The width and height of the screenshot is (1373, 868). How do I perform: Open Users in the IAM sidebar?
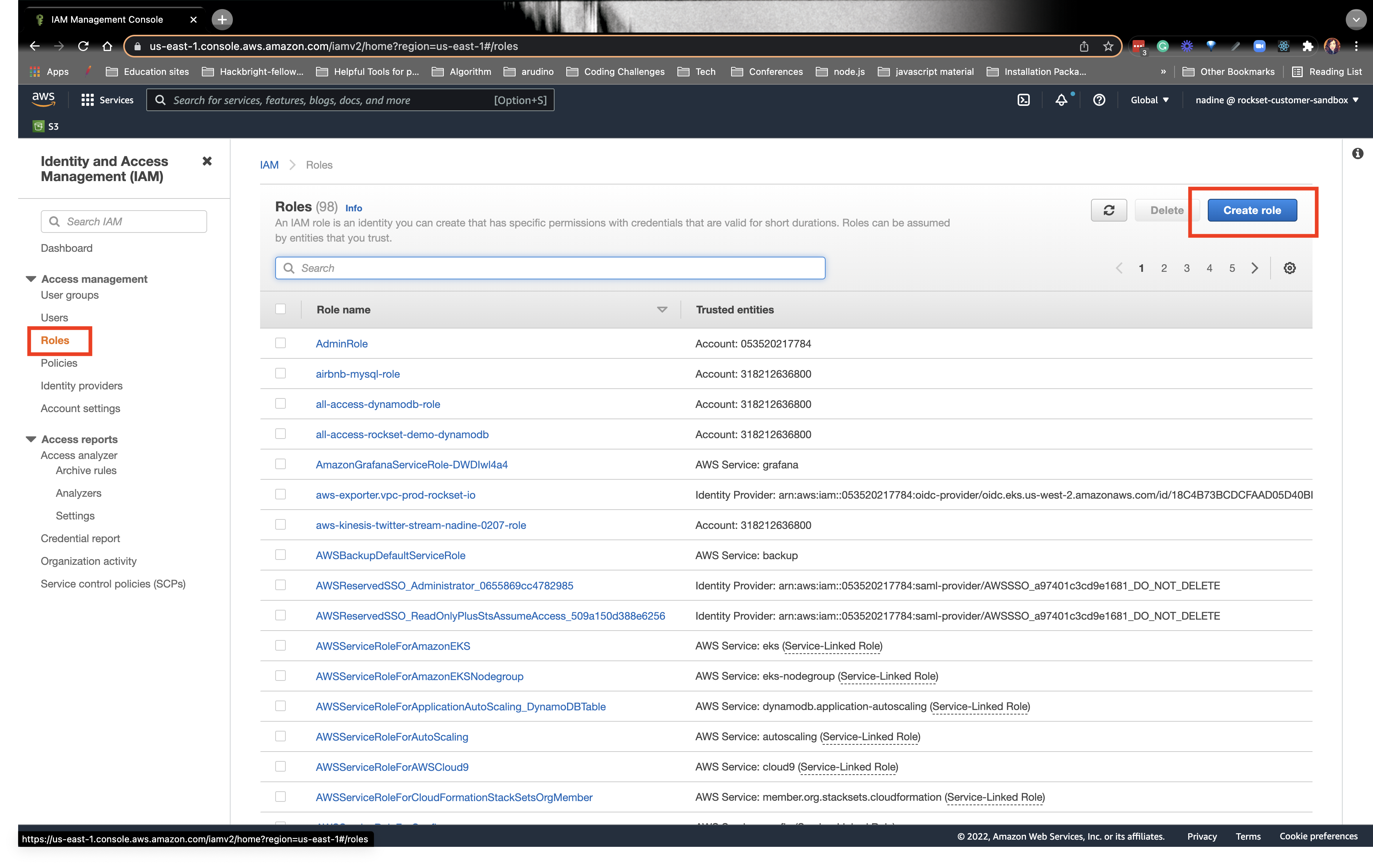54,318
